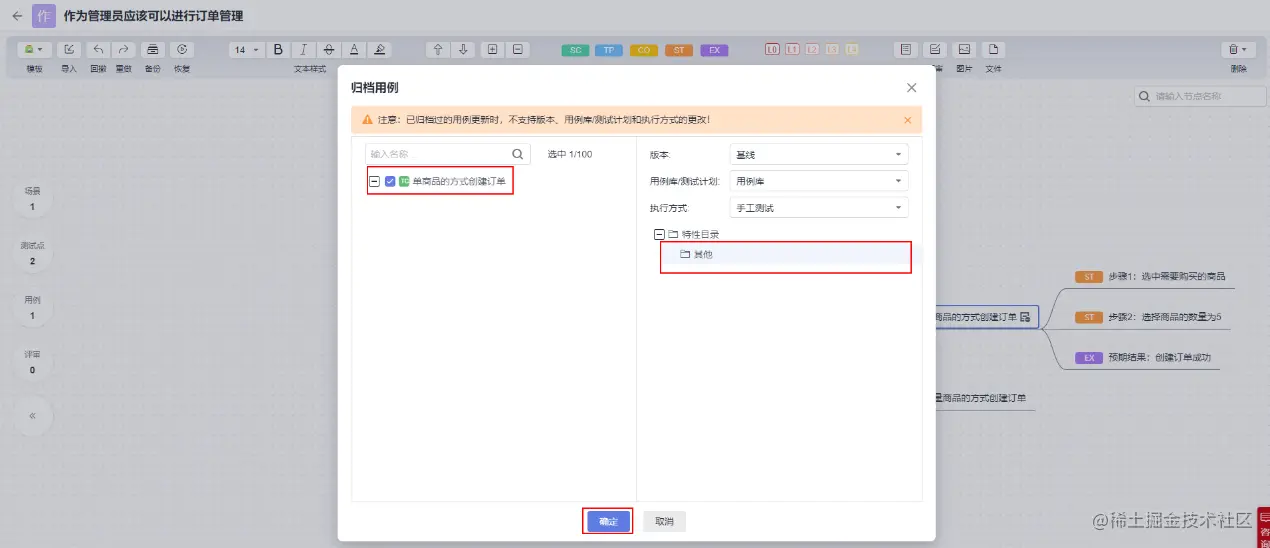Open the template (模板) toolbar dropdown
Screen dimensions: 1270x548
(x=34, y=49)
